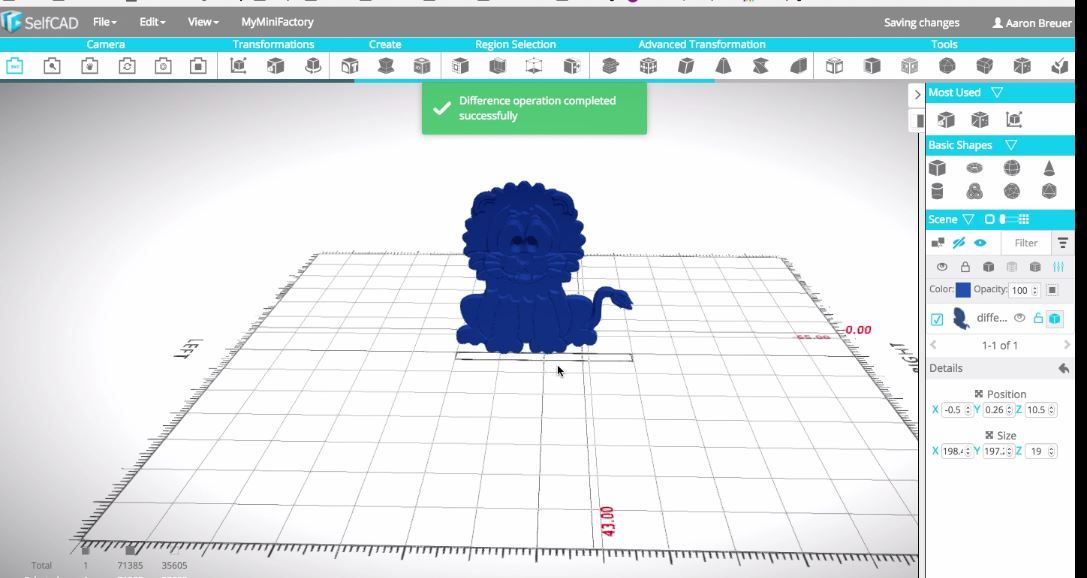Insert a sphere from Basic Shapes
Screen dimensions: 1087x578
click(x=1012, y=167)
